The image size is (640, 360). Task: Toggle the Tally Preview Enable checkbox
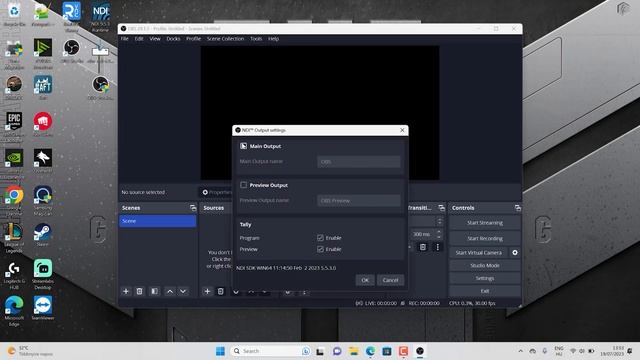pos(320,249)
